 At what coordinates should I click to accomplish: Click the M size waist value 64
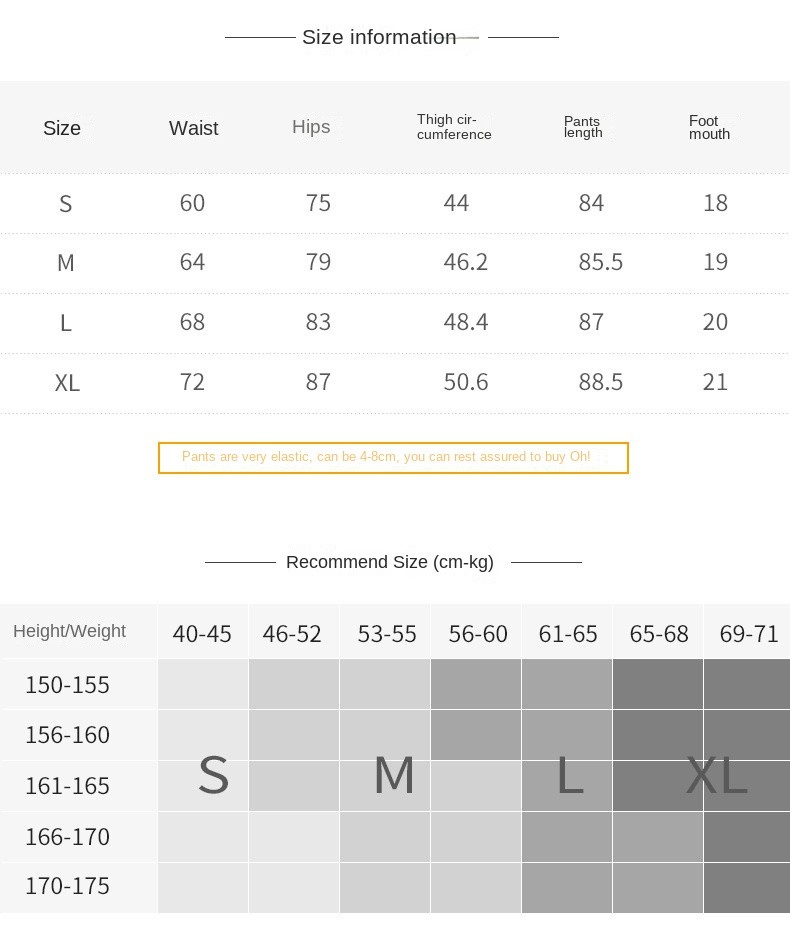(192, 262)
